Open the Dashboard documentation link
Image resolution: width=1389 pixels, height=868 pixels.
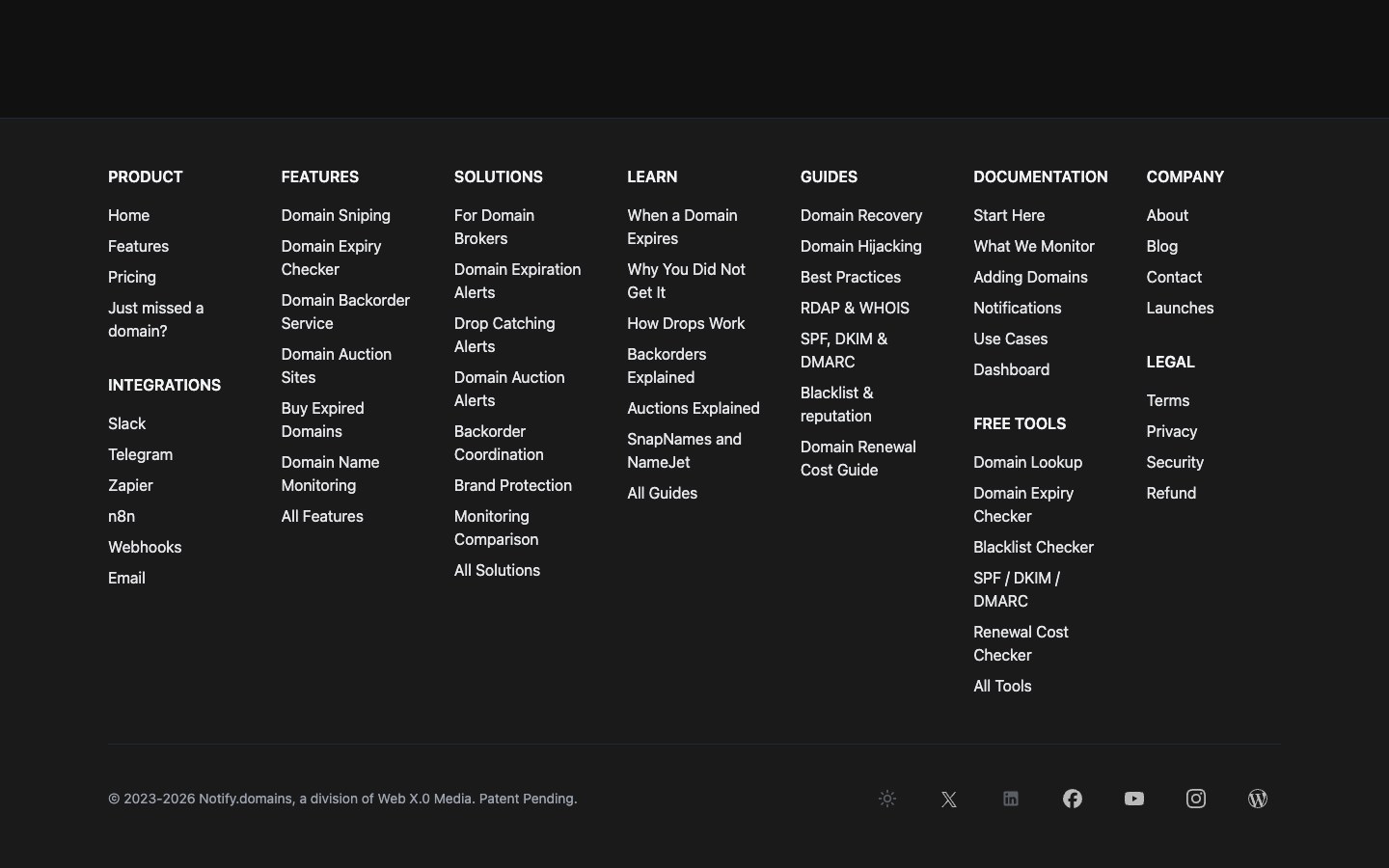pos(1011,369)
